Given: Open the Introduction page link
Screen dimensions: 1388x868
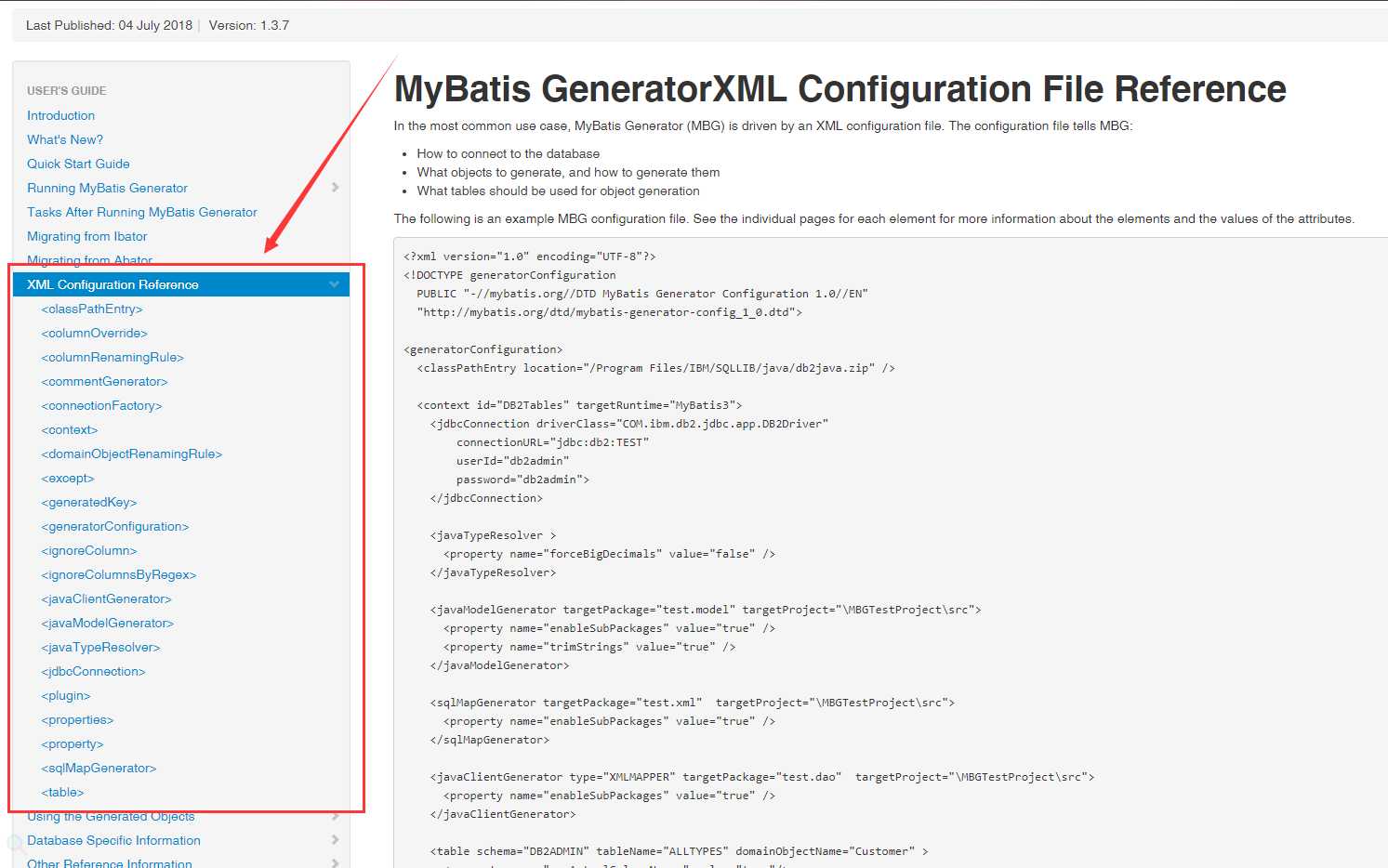Looking at the screenshot, I should pos(60,115).
